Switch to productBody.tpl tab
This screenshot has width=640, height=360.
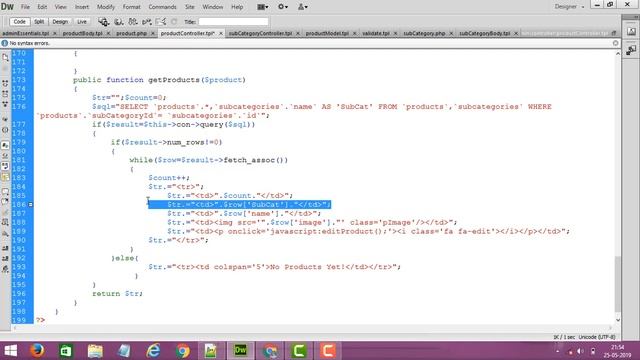(x=82, y=33)
